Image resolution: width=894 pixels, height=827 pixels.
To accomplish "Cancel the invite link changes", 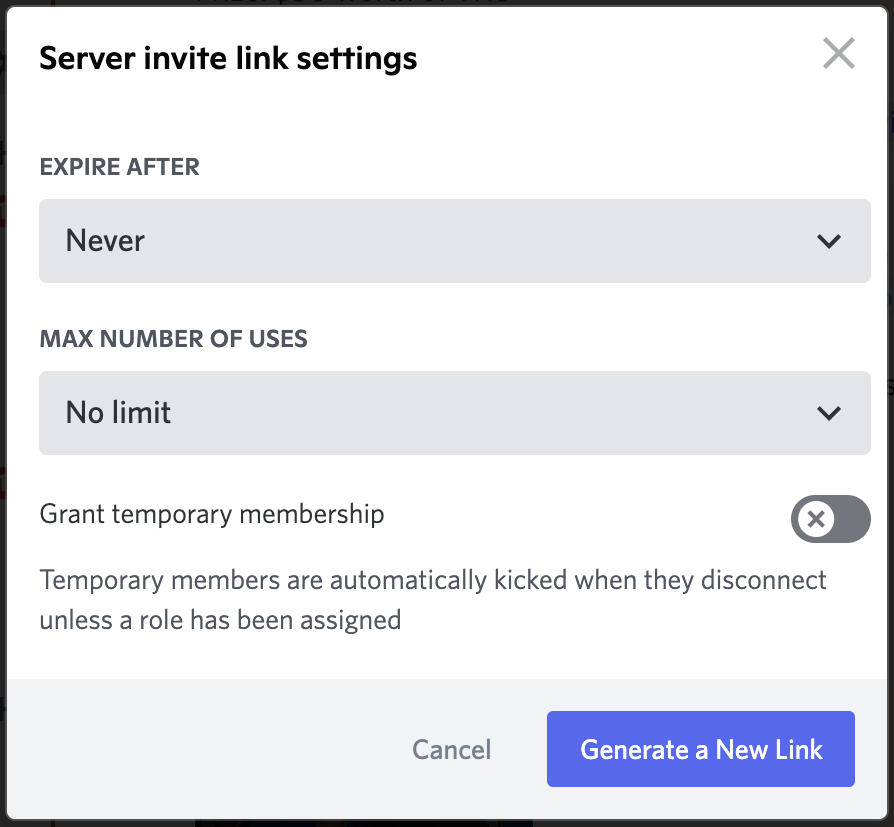I will pyautogui.click(x=452, y=749).
